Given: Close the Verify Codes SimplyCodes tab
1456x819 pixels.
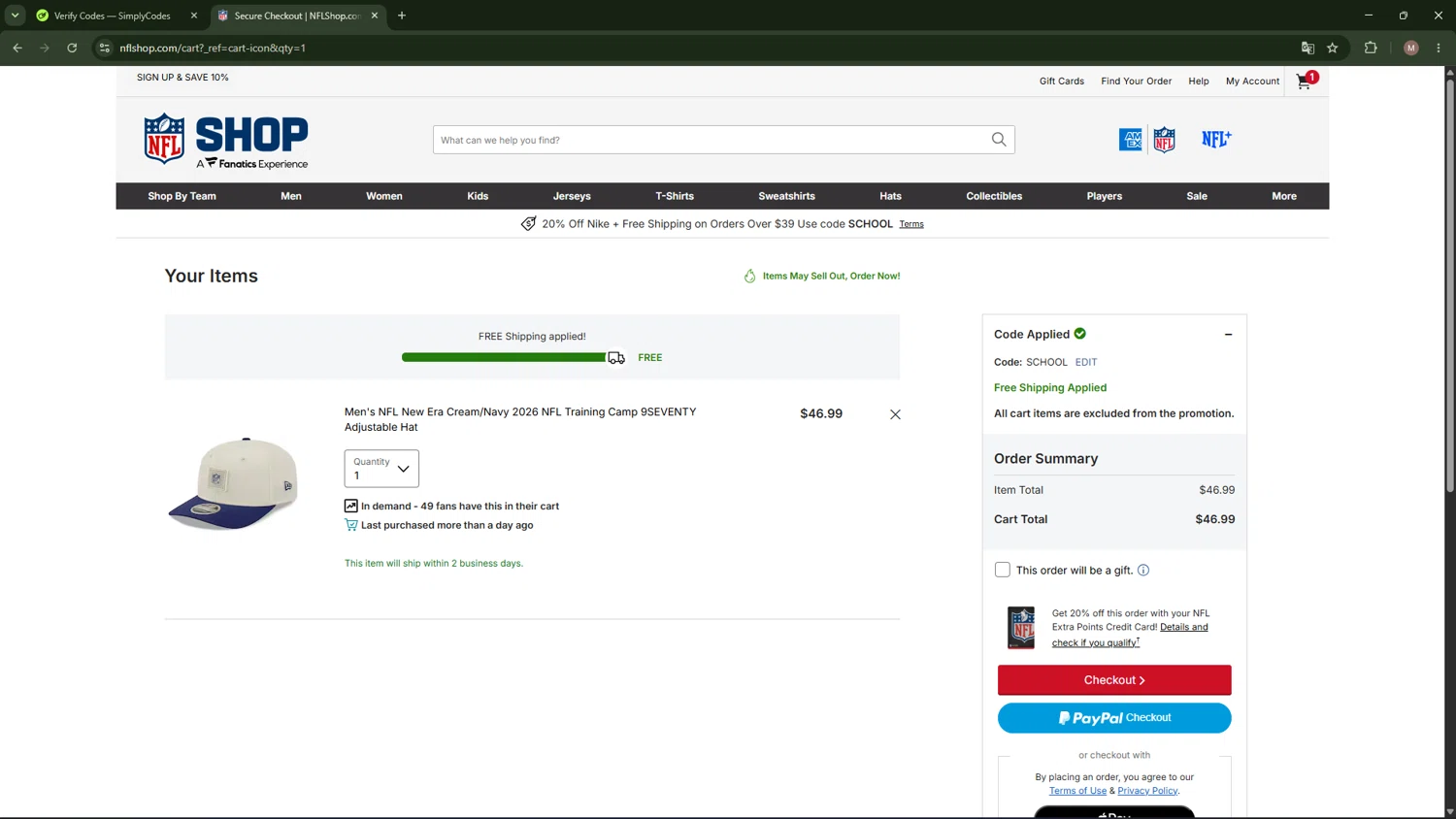Looking at the screenshot, I should click(x=194, y=16).
